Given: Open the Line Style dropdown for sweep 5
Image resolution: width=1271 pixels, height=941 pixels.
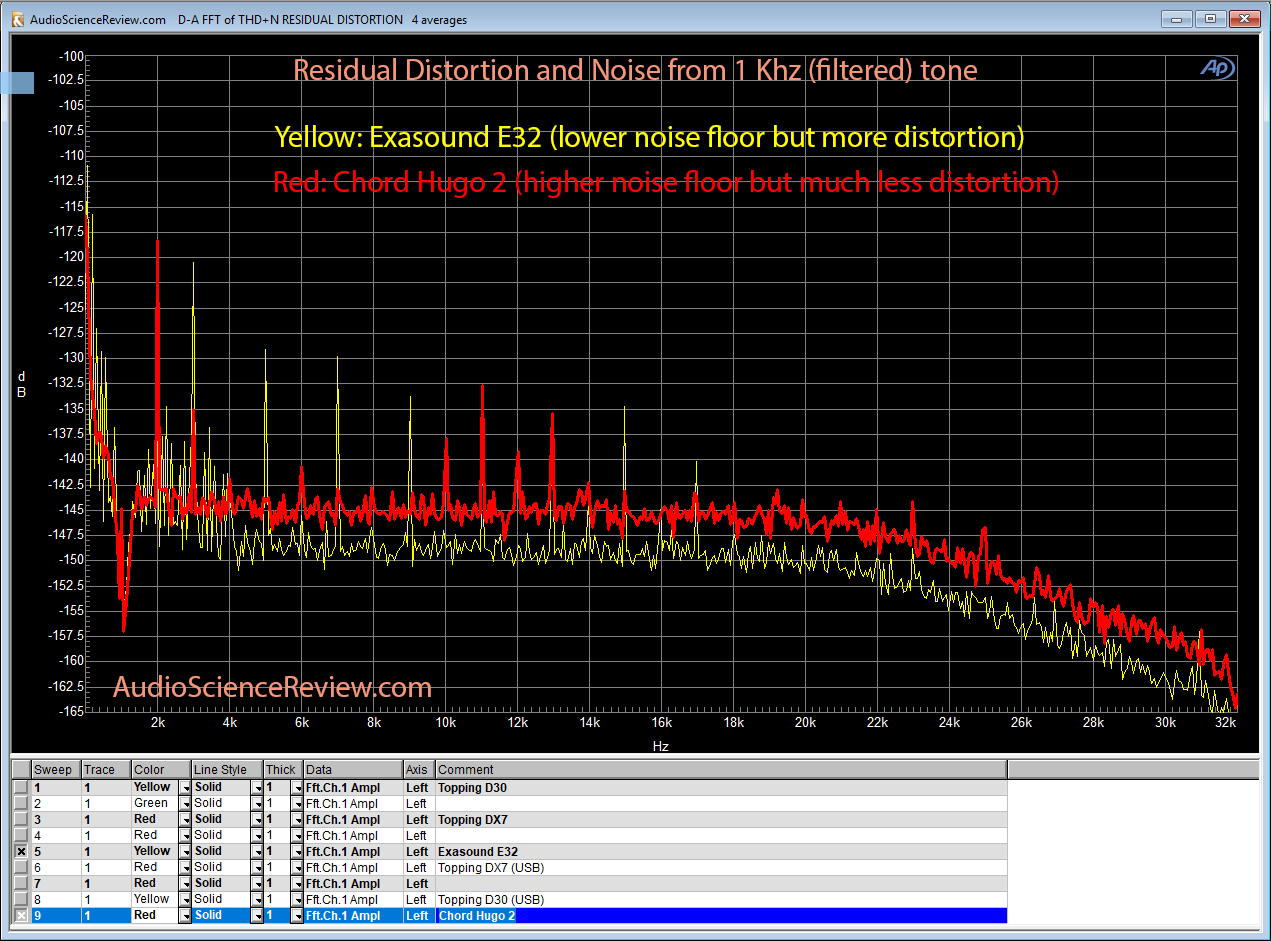Looking at the screenshot, I should (x=257, y=851).
